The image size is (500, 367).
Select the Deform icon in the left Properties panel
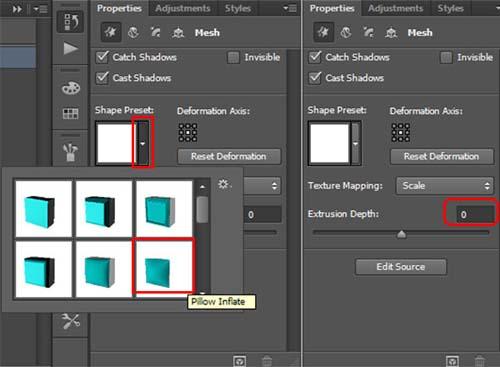[133, 33]
